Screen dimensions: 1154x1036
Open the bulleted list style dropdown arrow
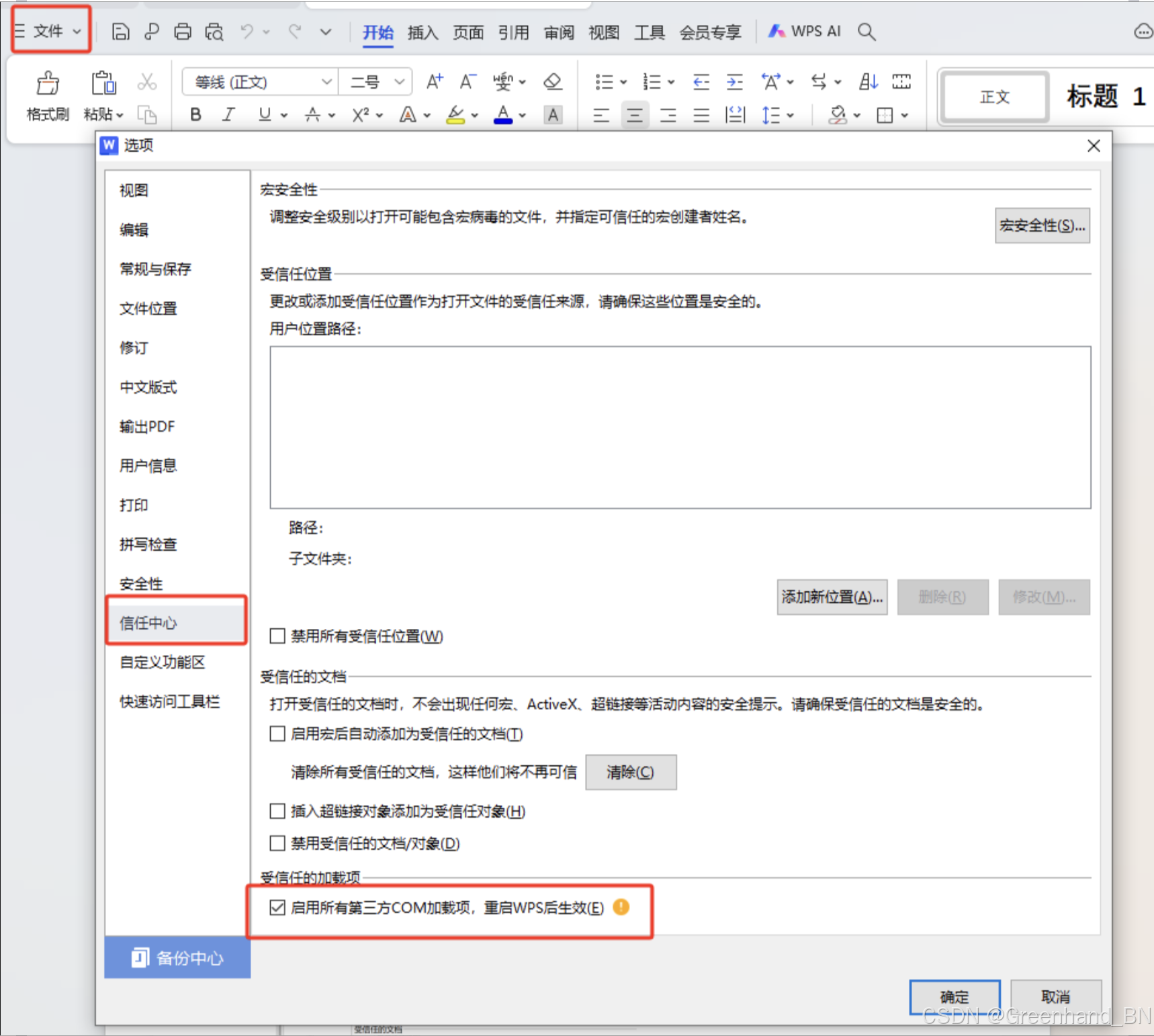click(623, 82)
